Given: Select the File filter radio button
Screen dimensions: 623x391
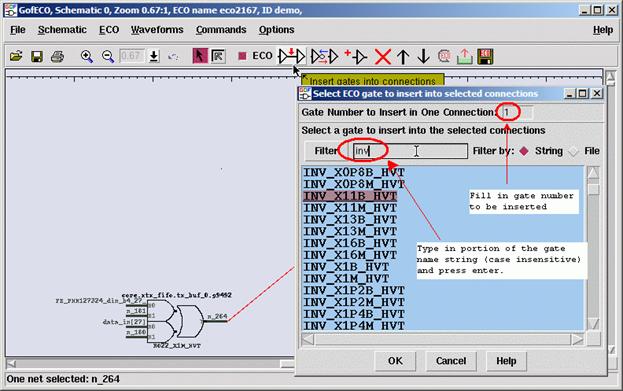Looking at the screenshot, I should point(573,151).
